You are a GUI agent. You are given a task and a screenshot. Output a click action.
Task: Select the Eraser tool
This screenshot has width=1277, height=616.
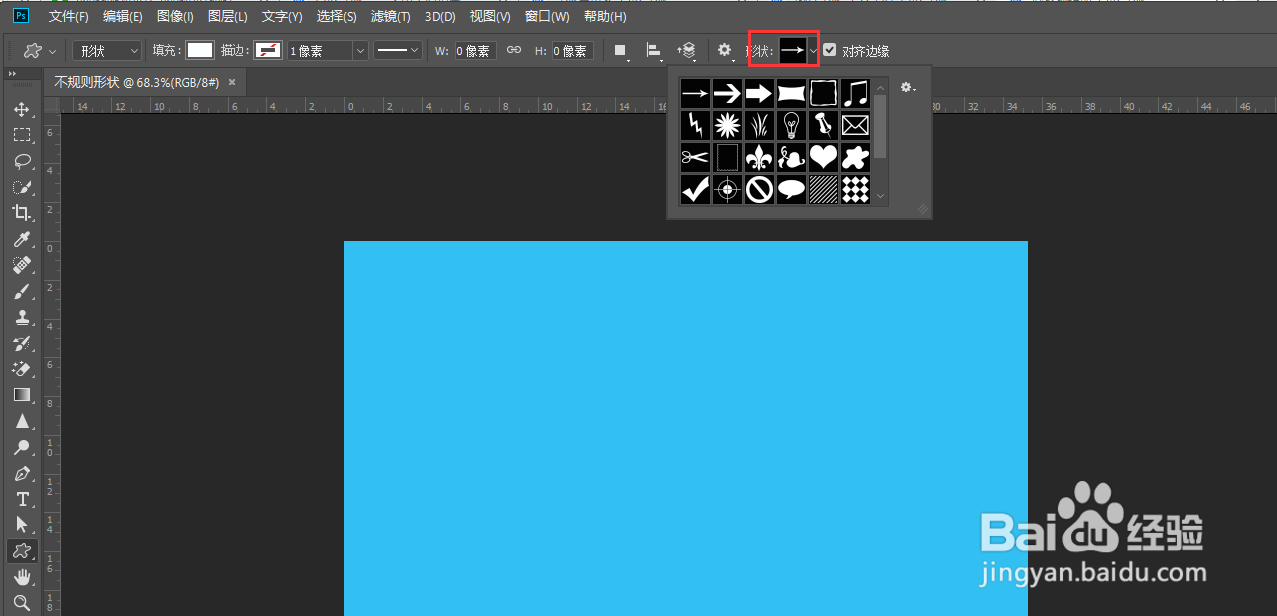[x=22, y=369]
